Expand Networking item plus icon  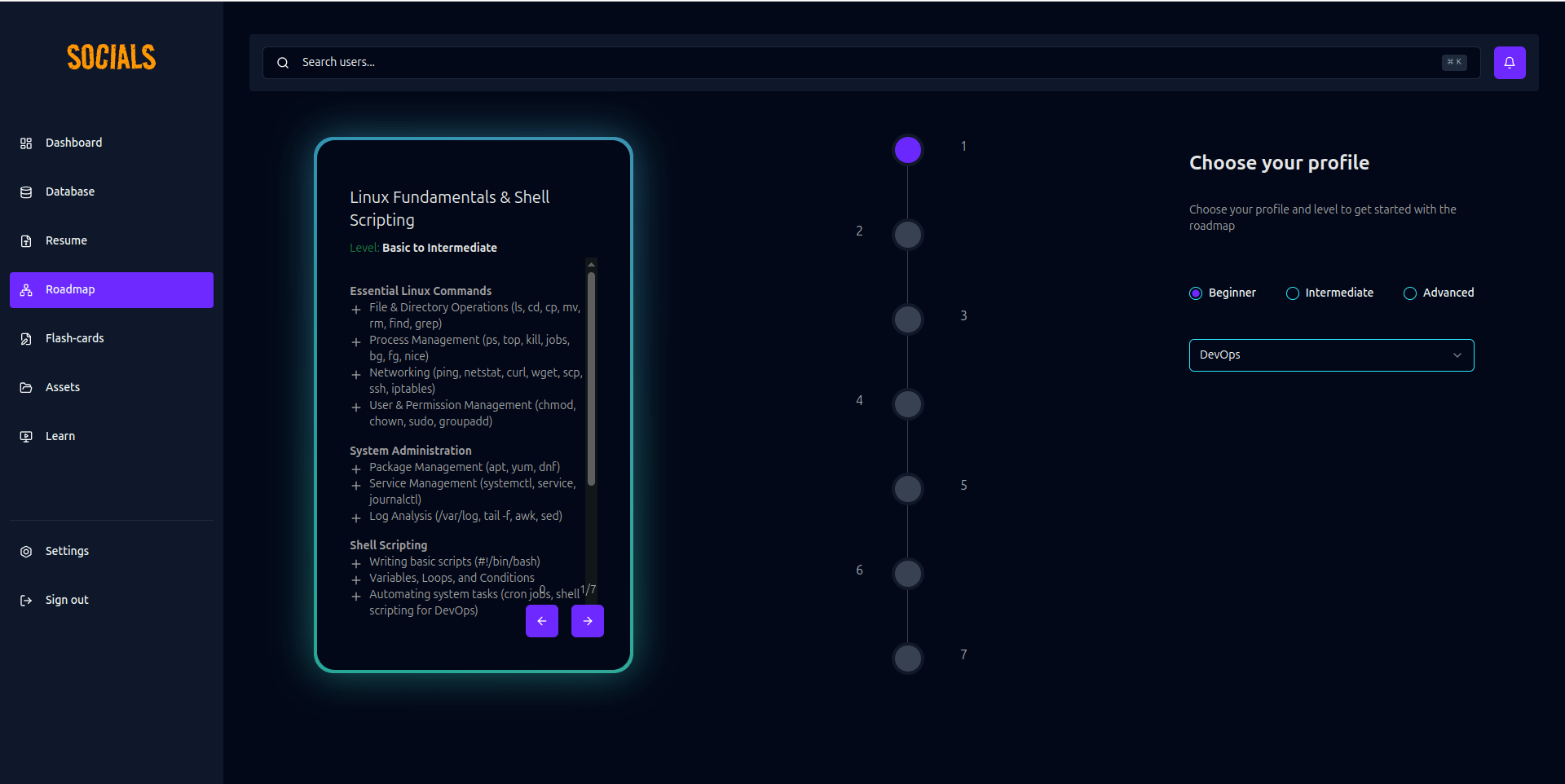point(356,375)
